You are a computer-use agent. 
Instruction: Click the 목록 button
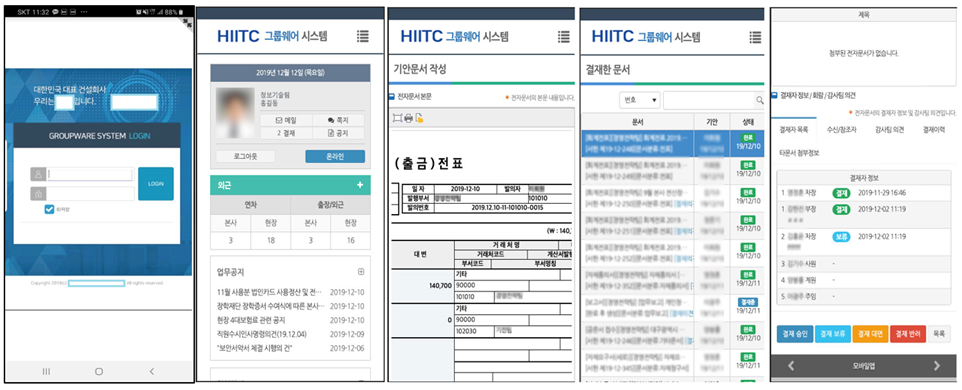click(x=939, y=334)
